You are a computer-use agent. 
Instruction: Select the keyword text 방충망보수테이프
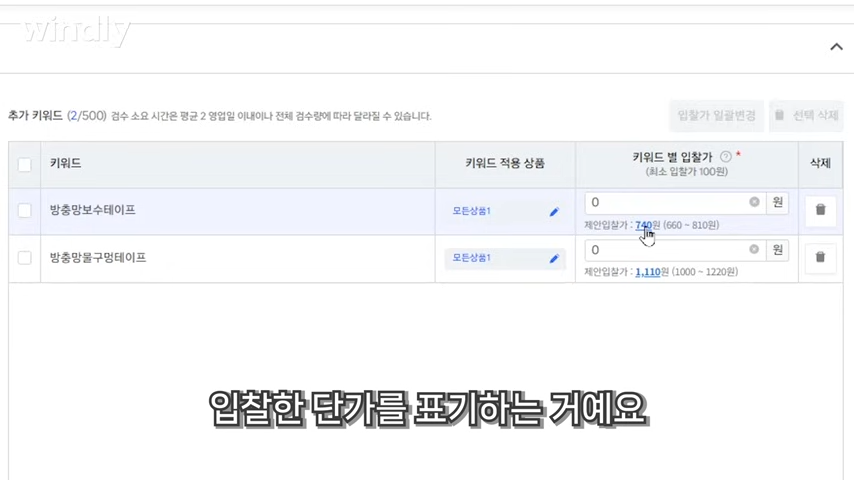93,210
